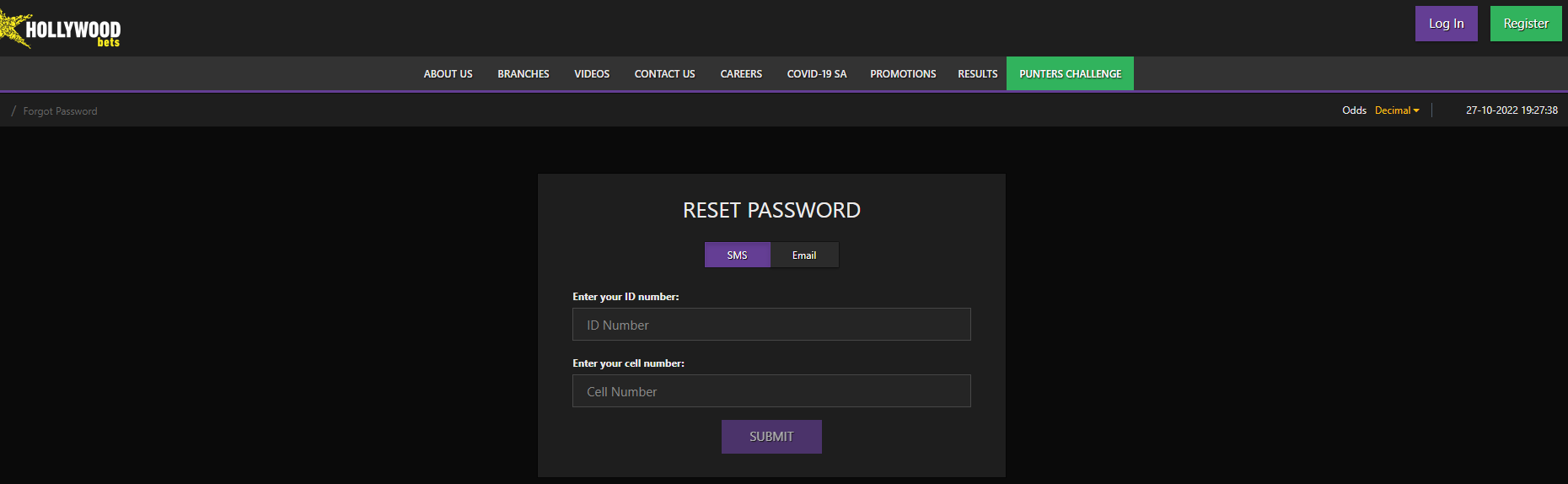Click the date and time display
The image size is (1568, 484).
(x=1511, y=110)
